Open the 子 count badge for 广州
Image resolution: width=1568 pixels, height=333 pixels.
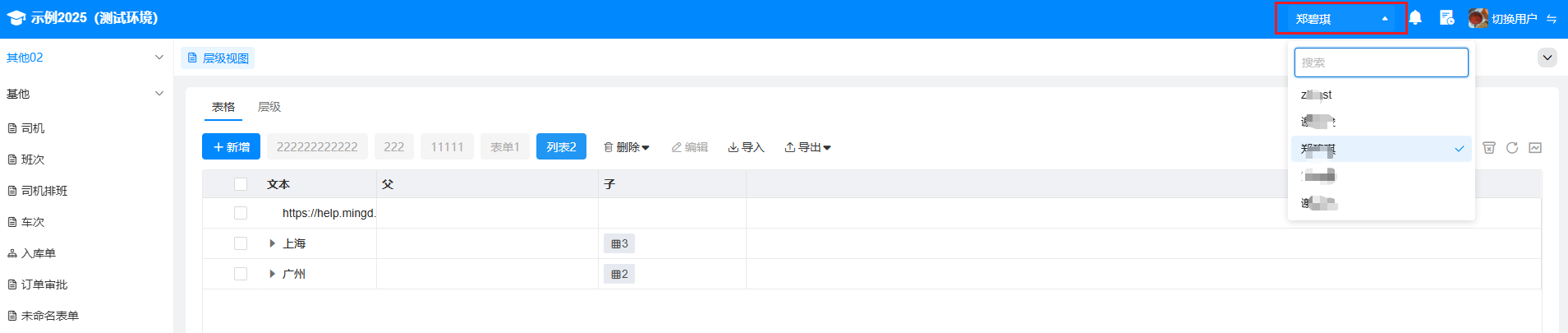[619, 274]
